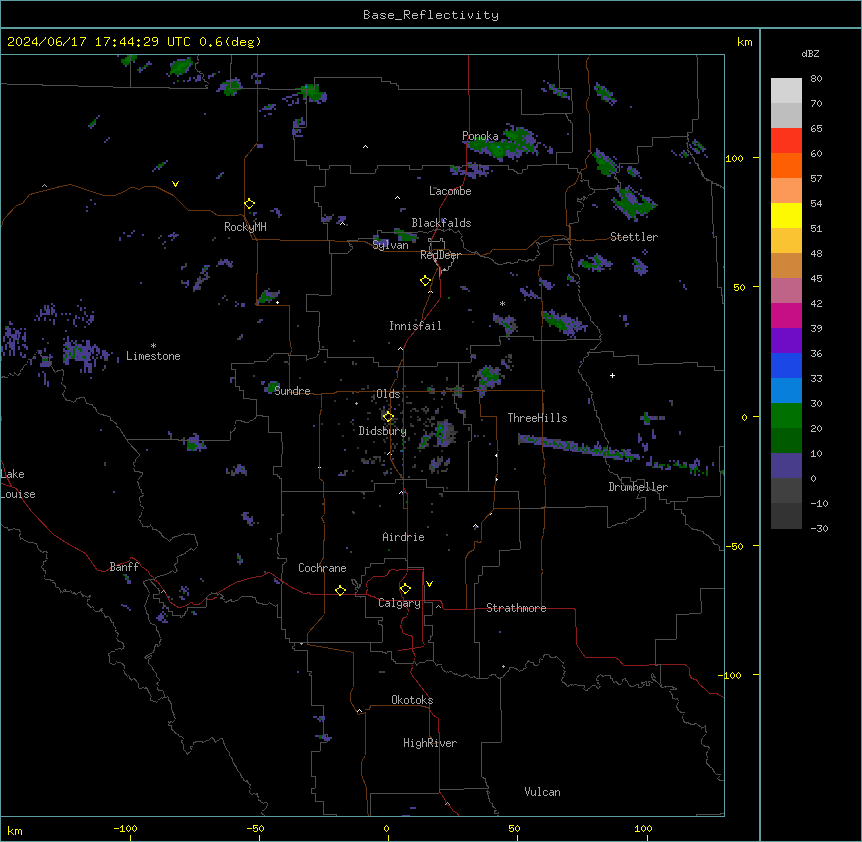Select the bright green 20-30 dBZ legend swatch
The height and width of the screenshot is (842, 862).
point(786,416)
